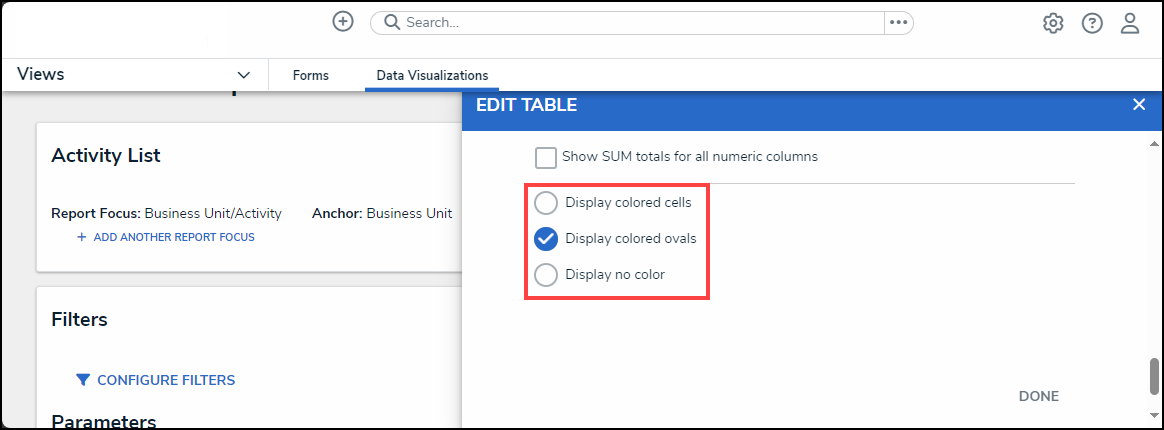1164x430 pixels.
Task: Click the Edit Table panel scrollbar thumb
Action: (x=1155, y=379)
